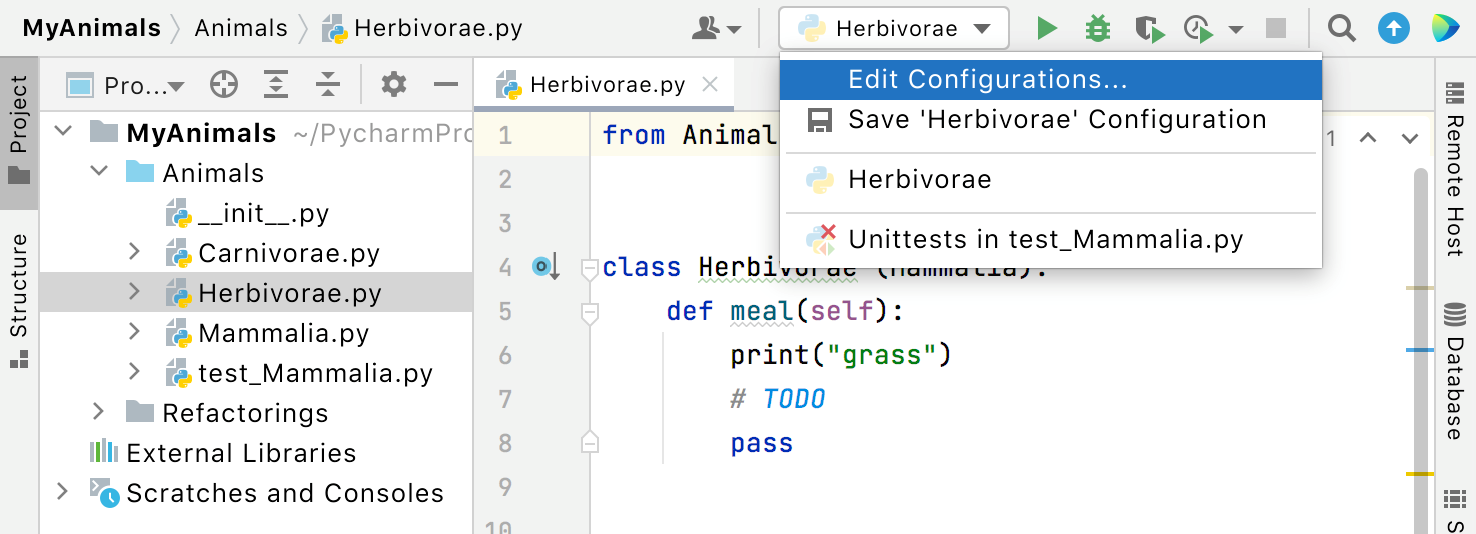The image size is (1476, 534).
Task: Open Search Everywhere magnifier icon
Action: [x=1342, y=28]
